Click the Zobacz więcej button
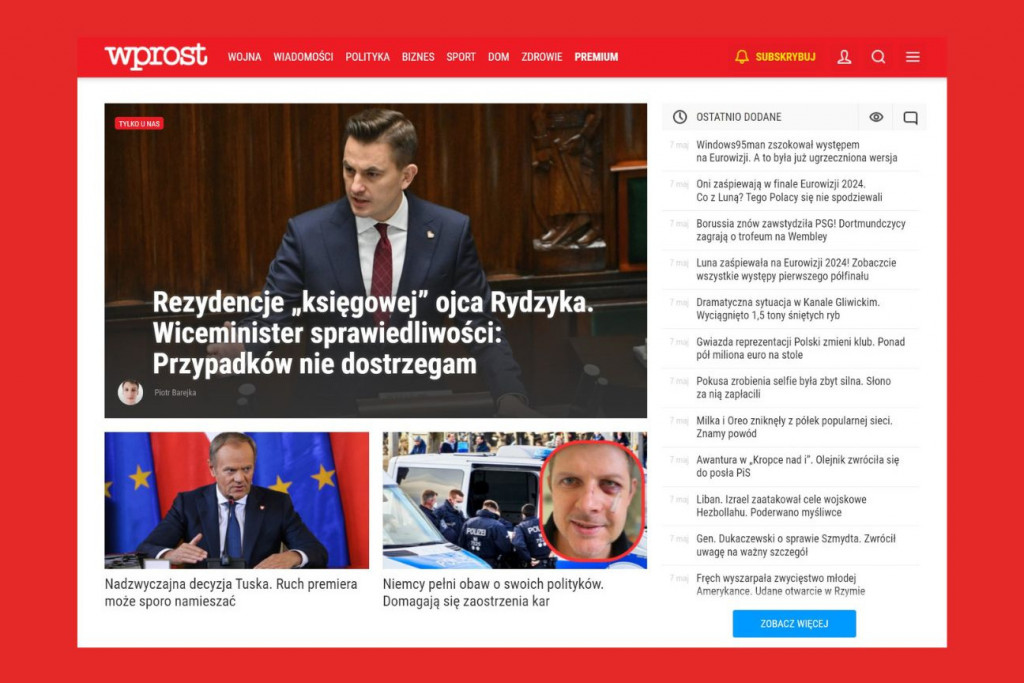The width and height of the screenshot is (1024, 683). 794,624
